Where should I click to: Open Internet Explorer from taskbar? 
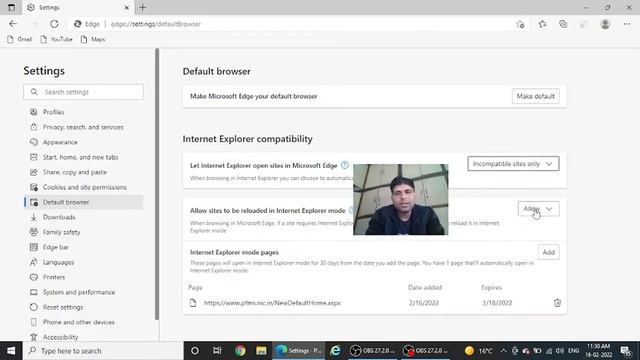pyautogui.click(x=336, y=351)
